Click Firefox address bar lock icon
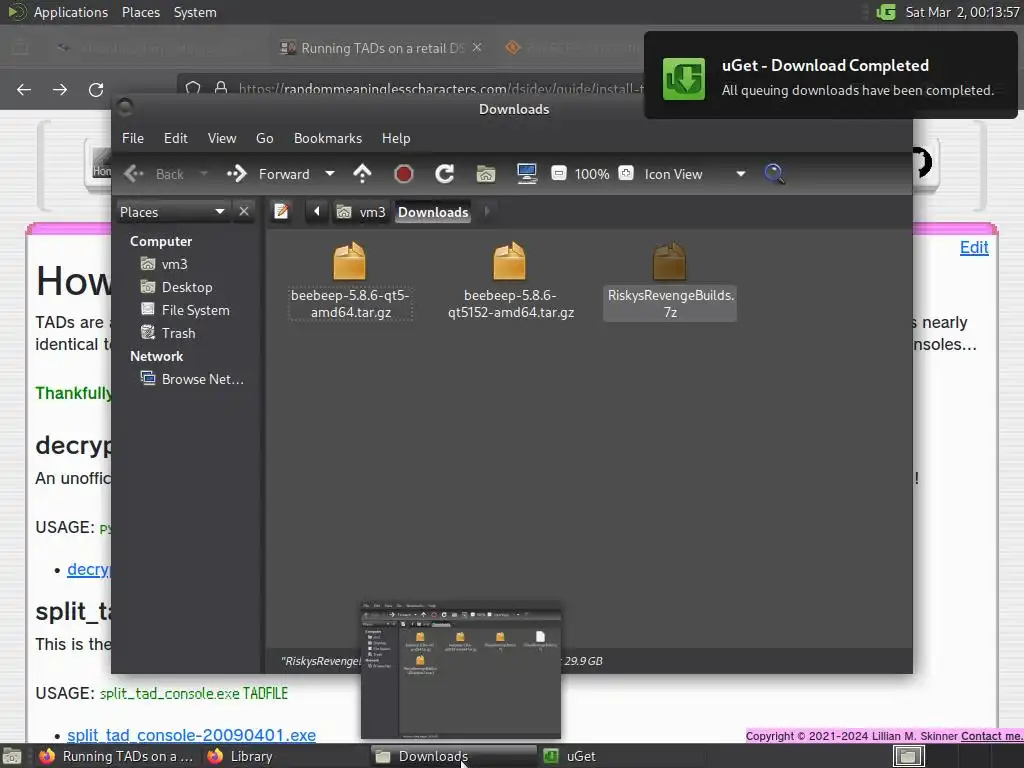Viewport: 1024px width, 768px height. (x=221, y=88)
